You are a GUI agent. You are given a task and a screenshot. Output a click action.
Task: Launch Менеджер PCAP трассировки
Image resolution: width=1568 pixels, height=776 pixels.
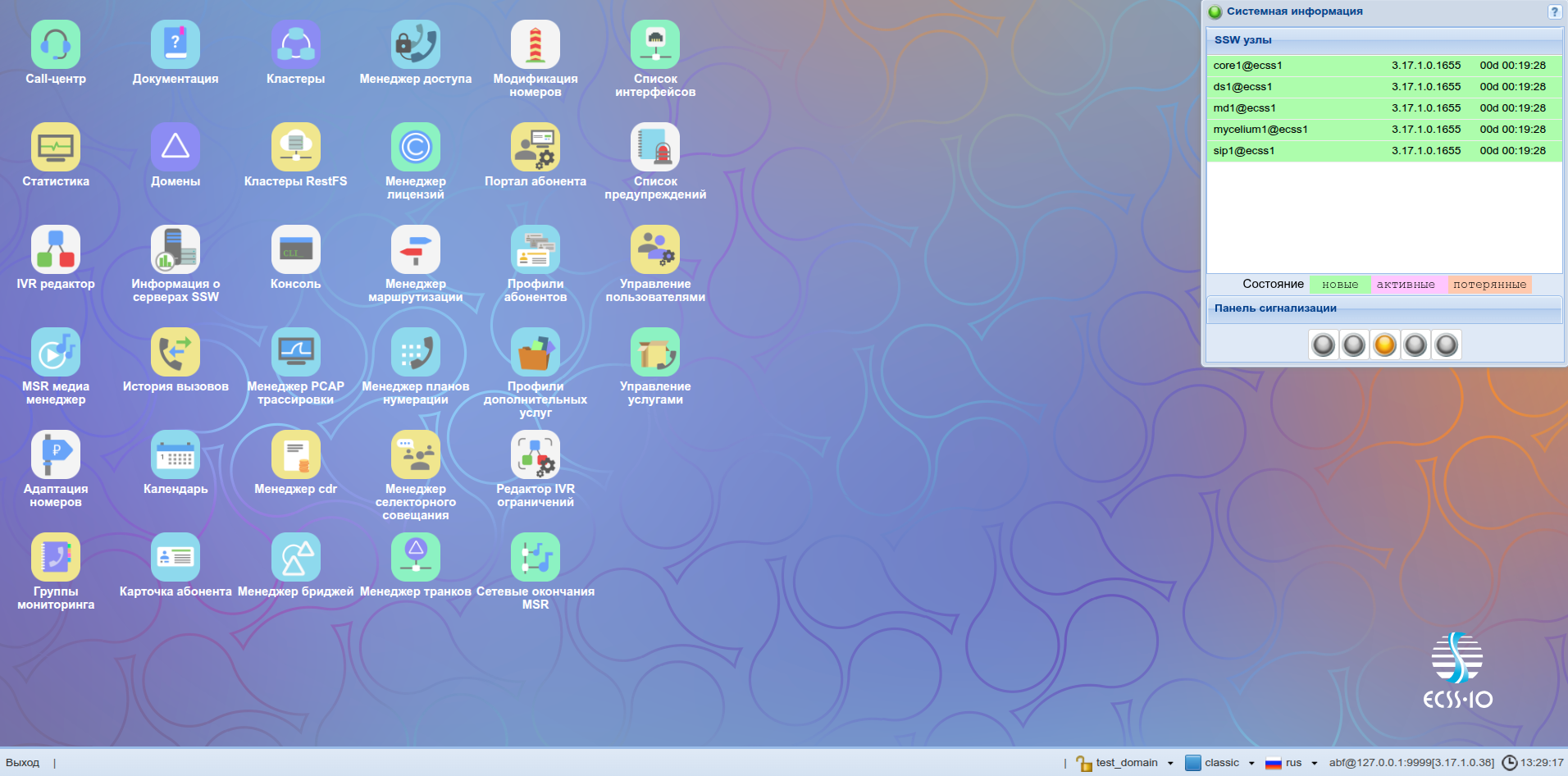296,352
